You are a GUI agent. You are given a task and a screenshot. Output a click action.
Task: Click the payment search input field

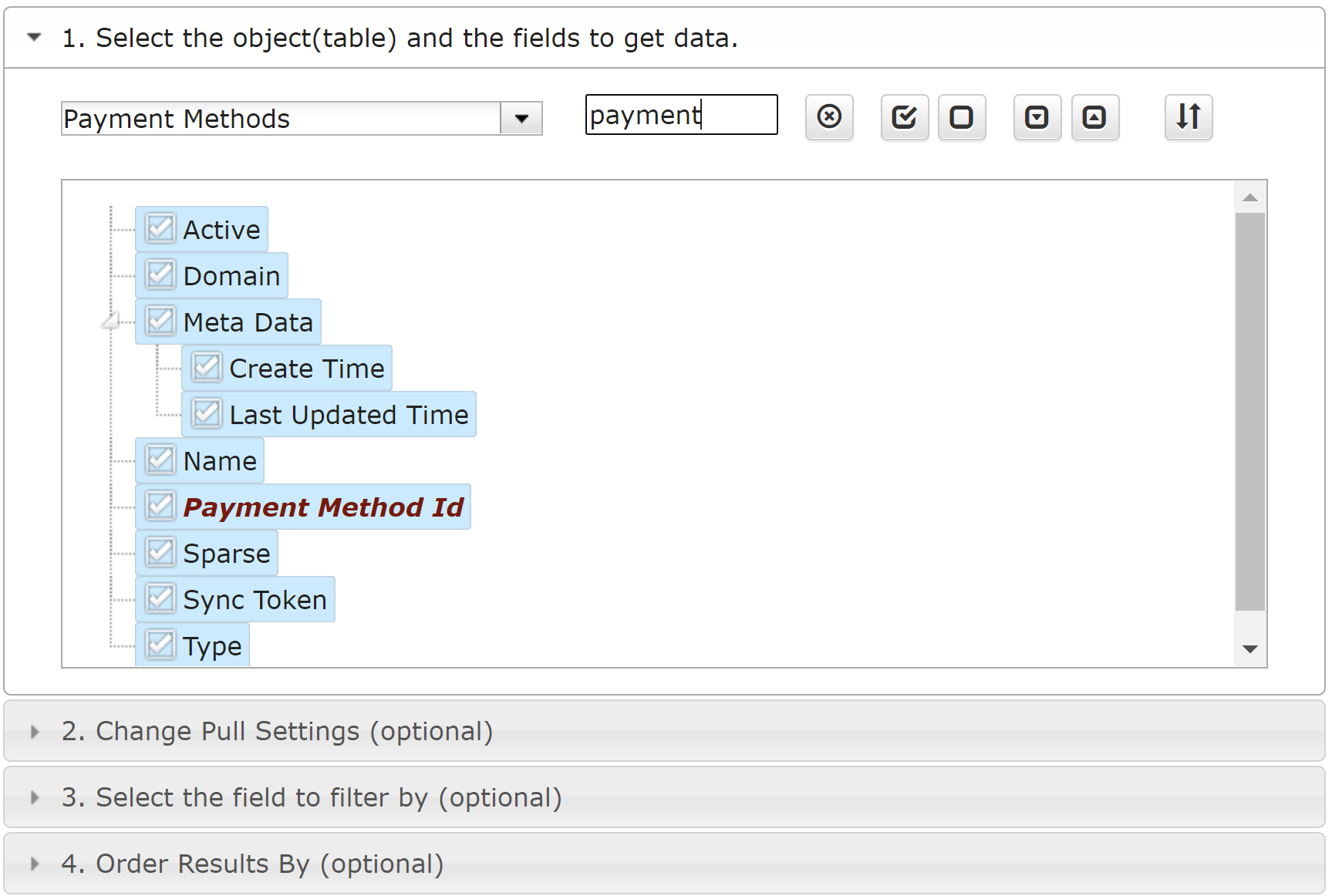click(682, 115)
